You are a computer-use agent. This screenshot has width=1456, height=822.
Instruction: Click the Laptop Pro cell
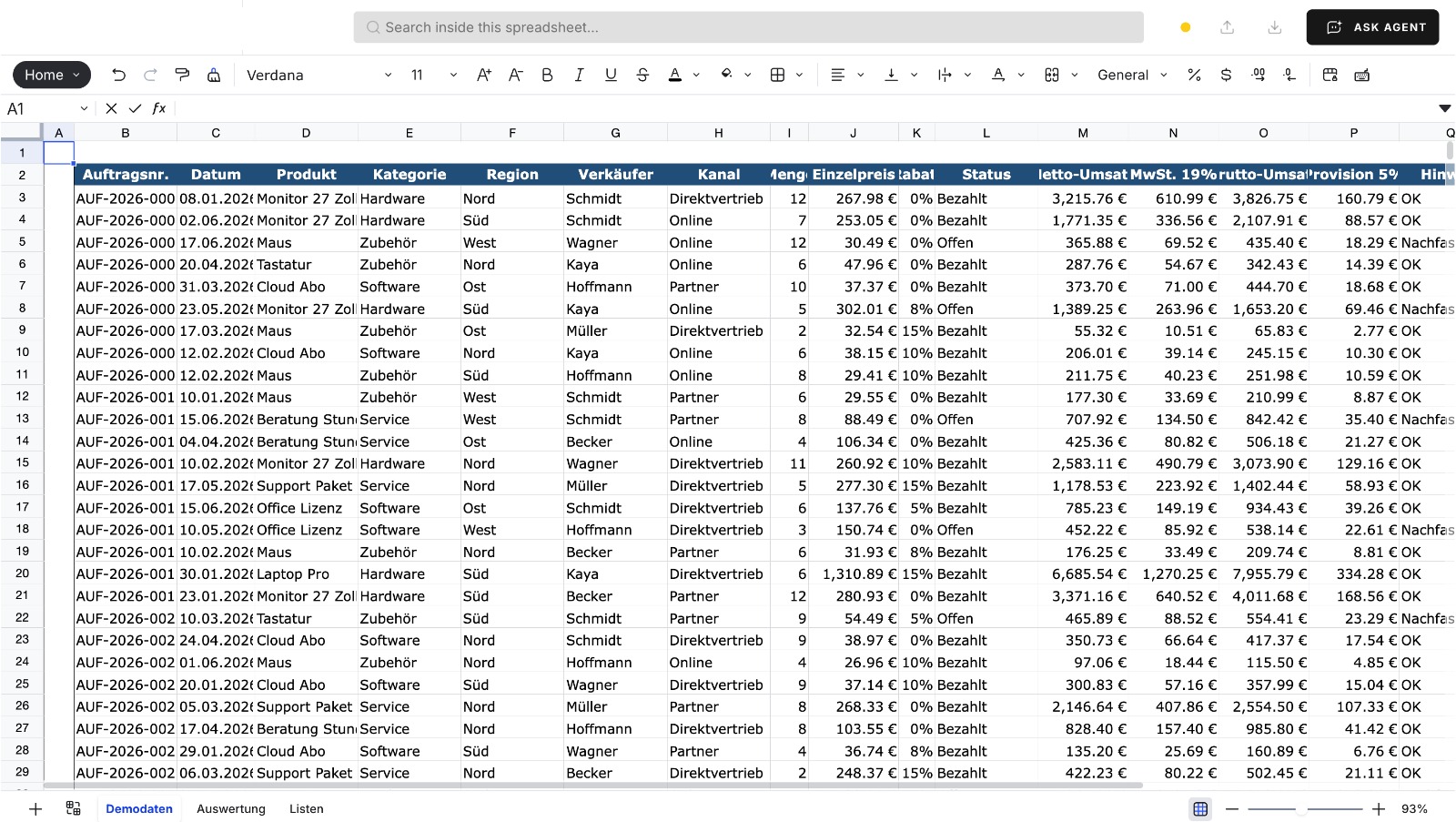[x=306, y=574]
